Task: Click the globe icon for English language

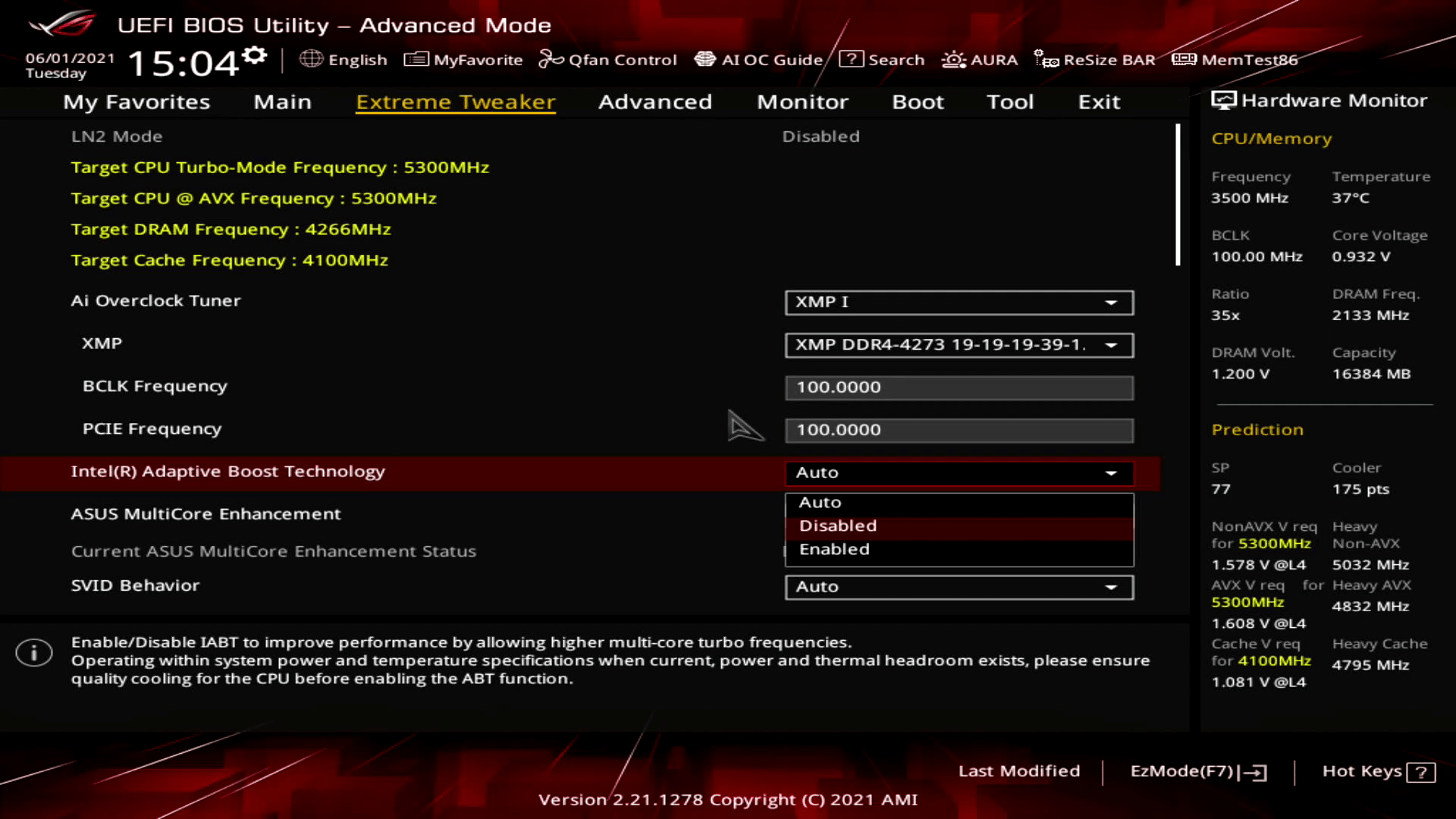Action: click(311, 59)
